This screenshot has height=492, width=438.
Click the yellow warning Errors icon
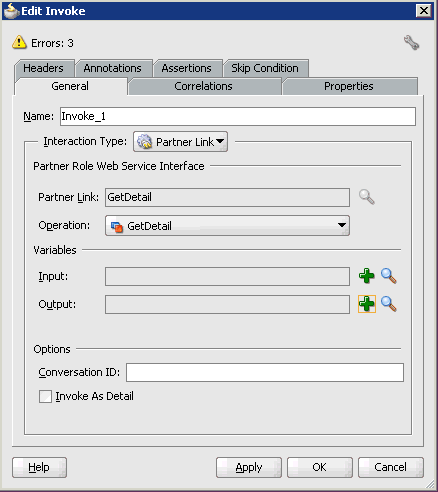coord(19,42)
